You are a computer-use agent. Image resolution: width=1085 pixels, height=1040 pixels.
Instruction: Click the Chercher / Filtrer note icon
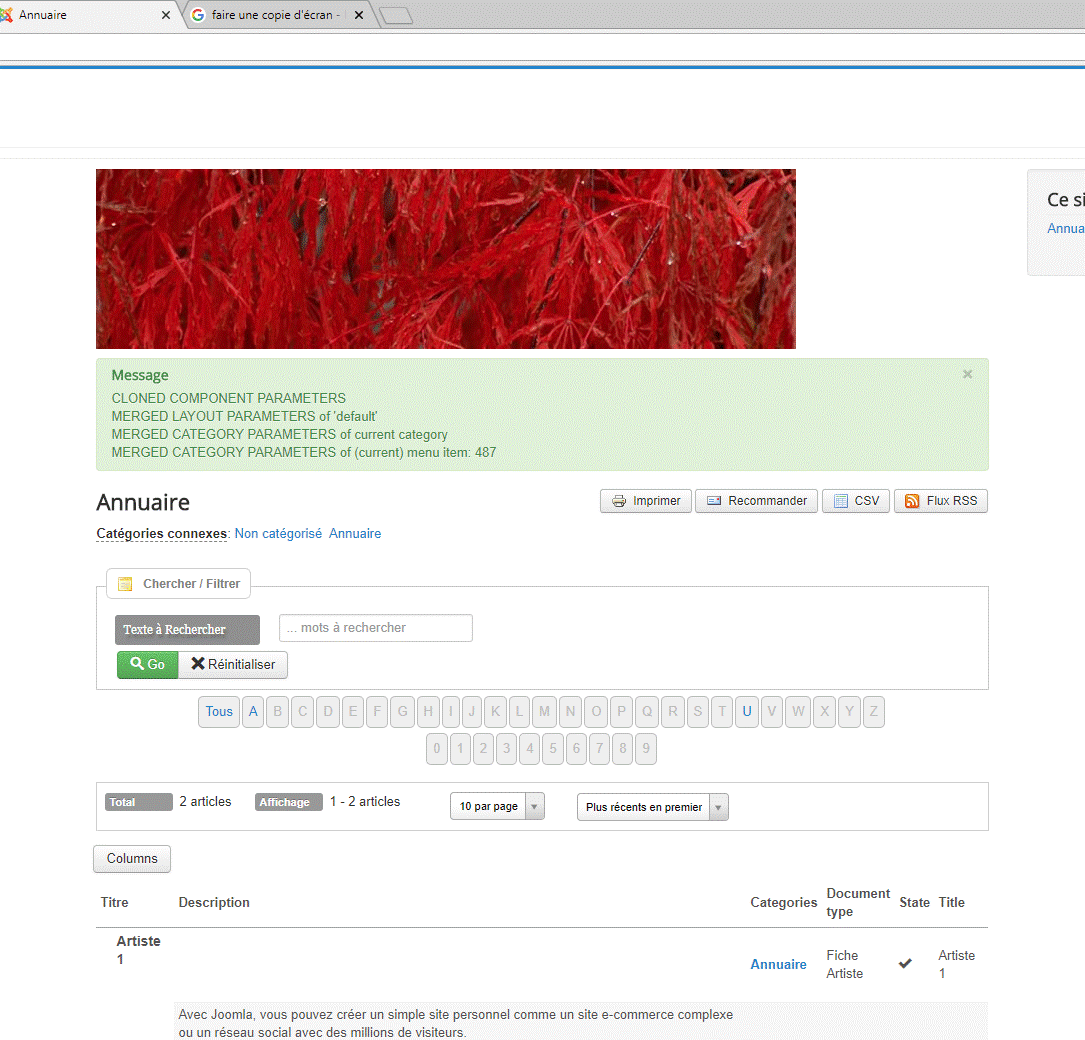(125, 584)
